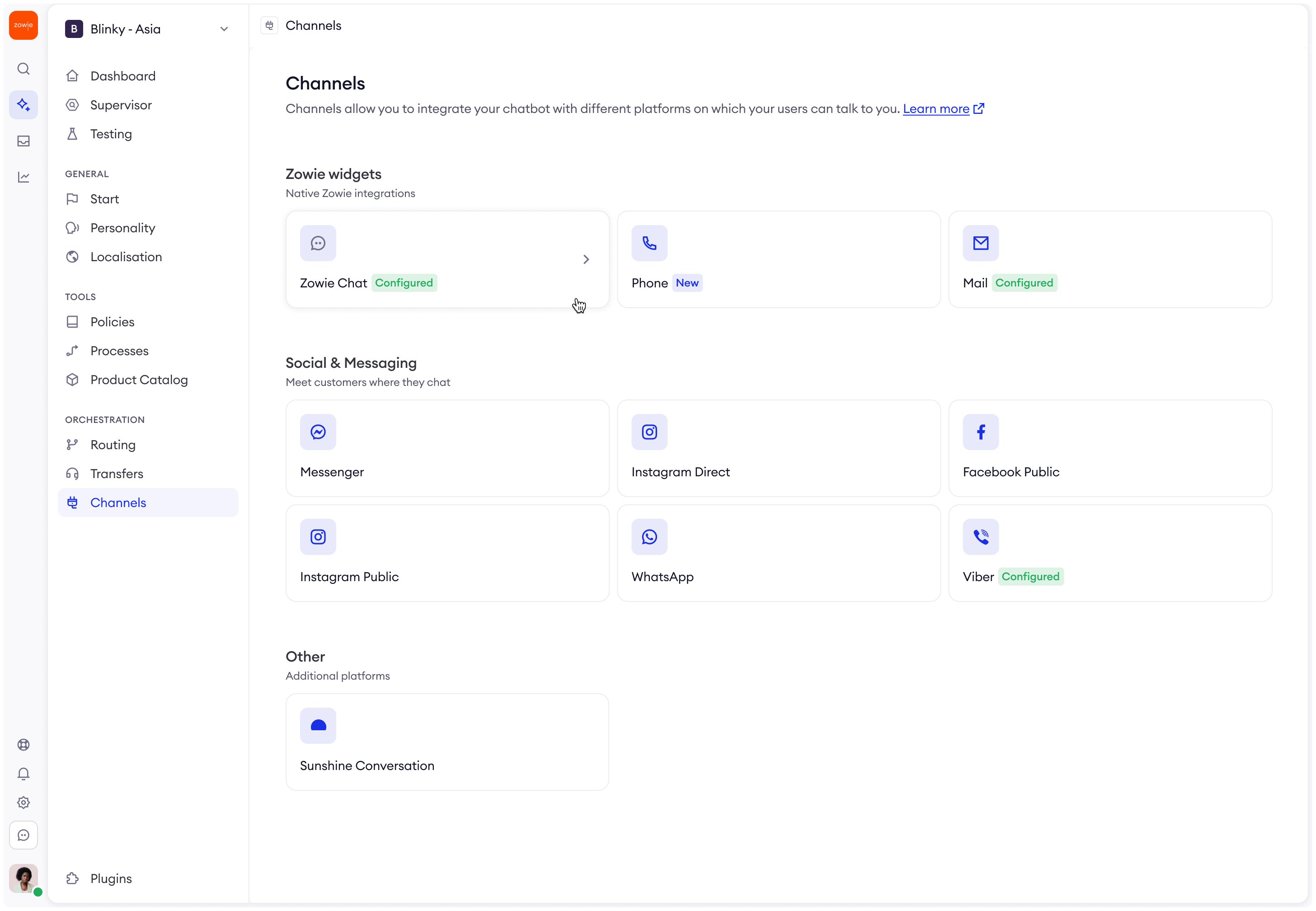The width and height of the screenshot is (1316, 911).
Task: Click the Plugins puzzle icon
Action: click(72, 879)
